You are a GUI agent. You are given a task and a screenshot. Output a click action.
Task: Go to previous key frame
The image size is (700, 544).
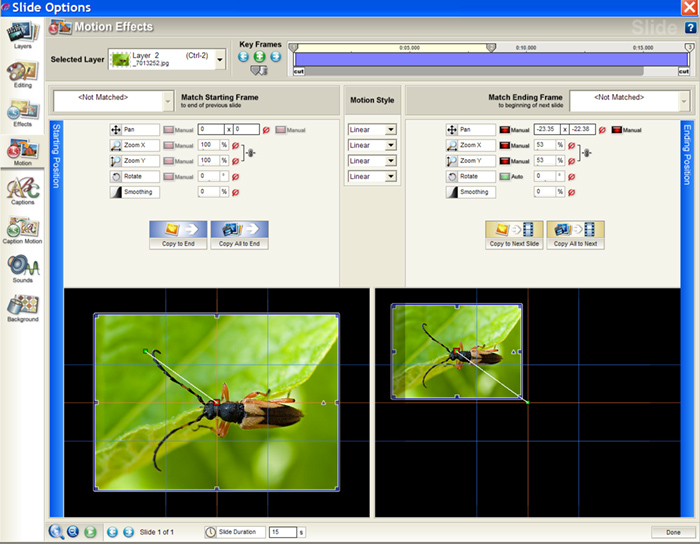pyautogui.click(x=243, y=57)
